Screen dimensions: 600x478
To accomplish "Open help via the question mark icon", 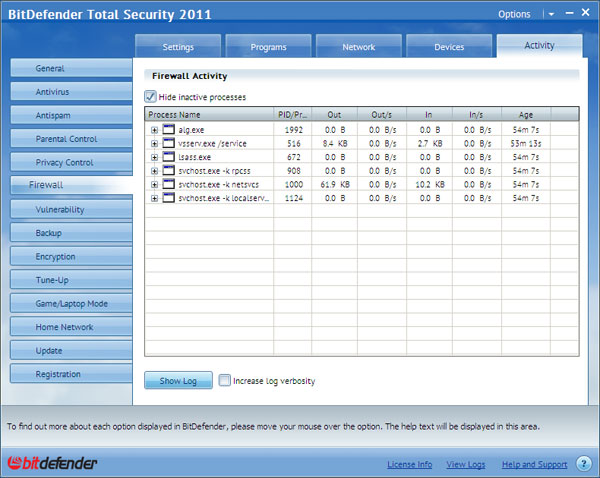I will (x=584, y=464).
